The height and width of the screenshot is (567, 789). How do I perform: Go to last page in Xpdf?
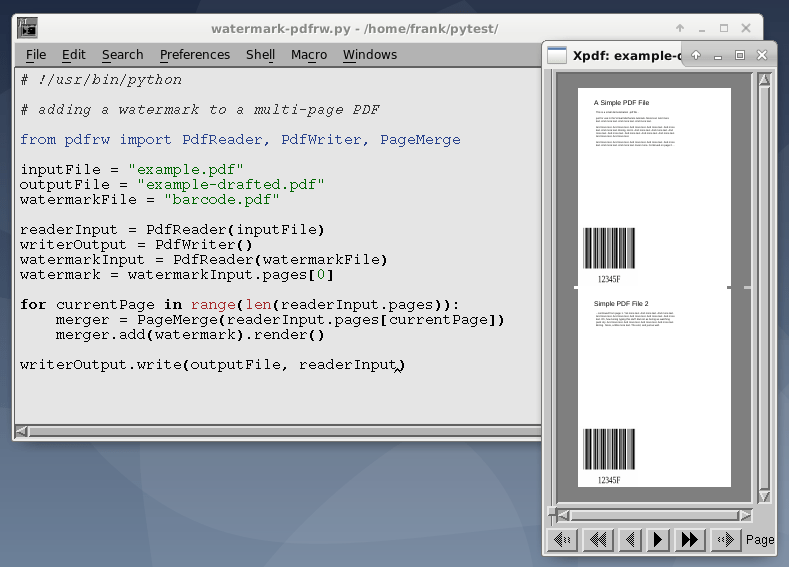pos(726,540)
